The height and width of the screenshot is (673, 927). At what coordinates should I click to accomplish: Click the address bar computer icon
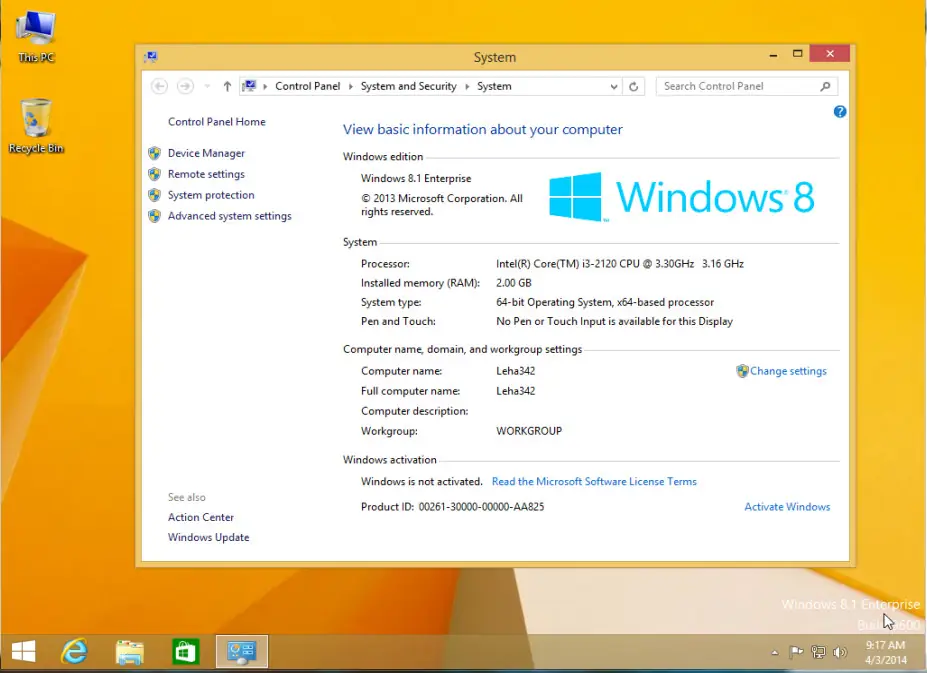point(249,86)
